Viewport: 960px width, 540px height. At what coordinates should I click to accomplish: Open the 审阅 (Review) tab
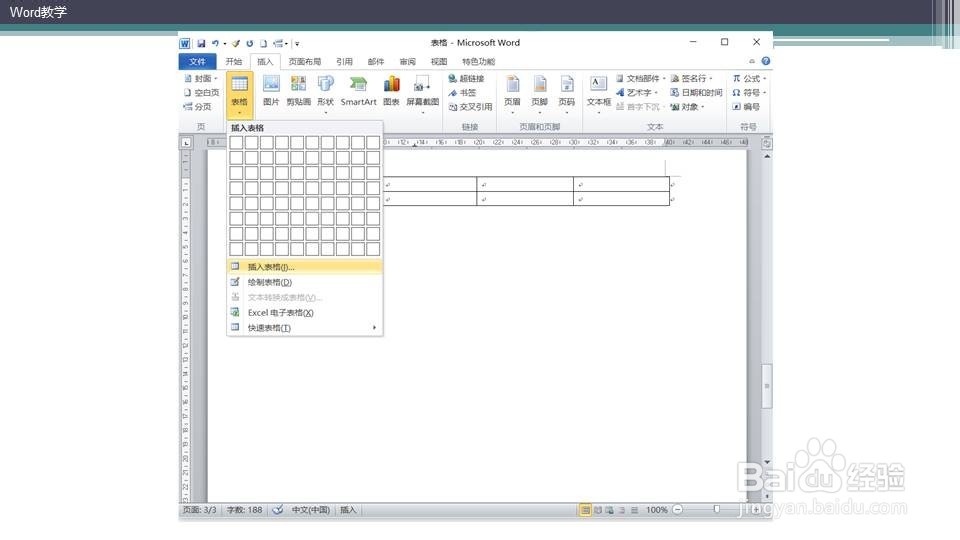point(407,61)
